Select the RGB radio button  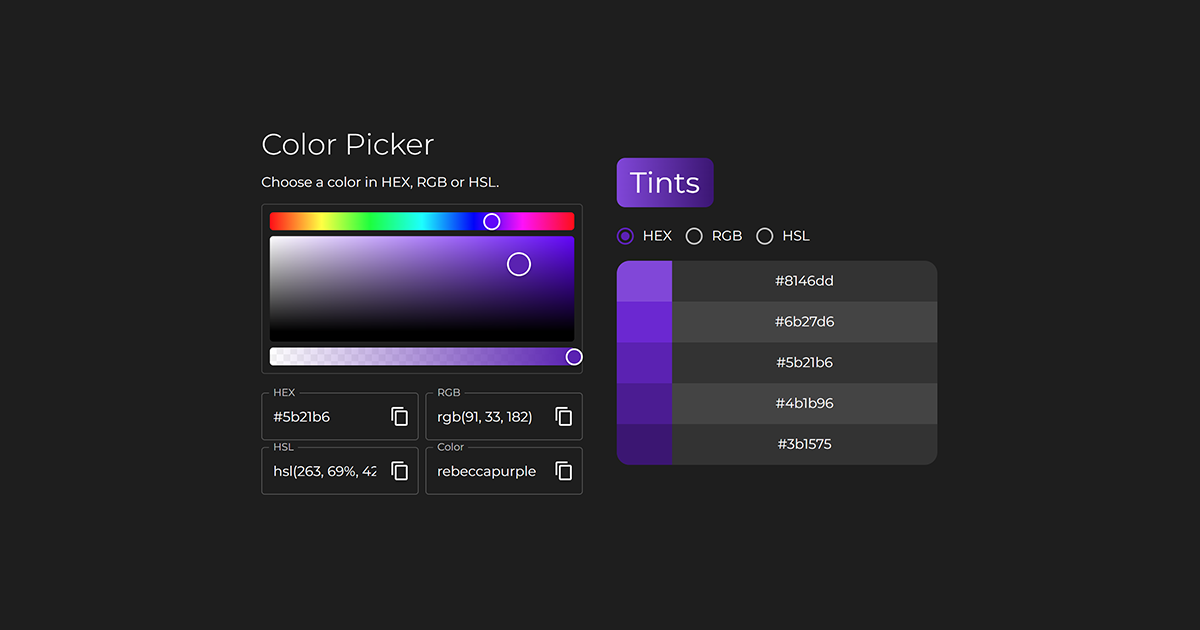pos(694,236)
